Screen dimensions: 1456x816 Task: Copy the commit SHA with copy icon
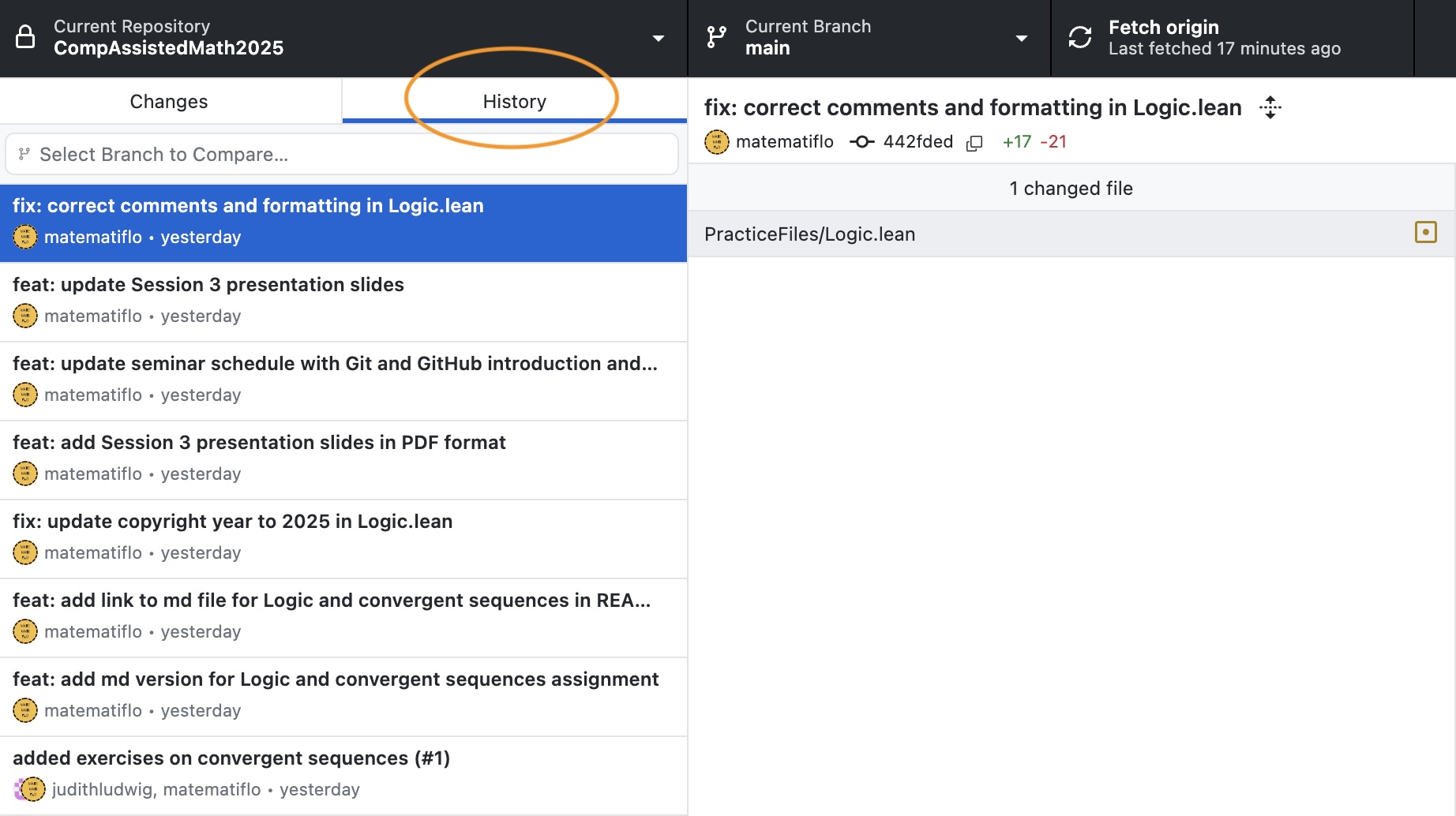pos(974,143)
